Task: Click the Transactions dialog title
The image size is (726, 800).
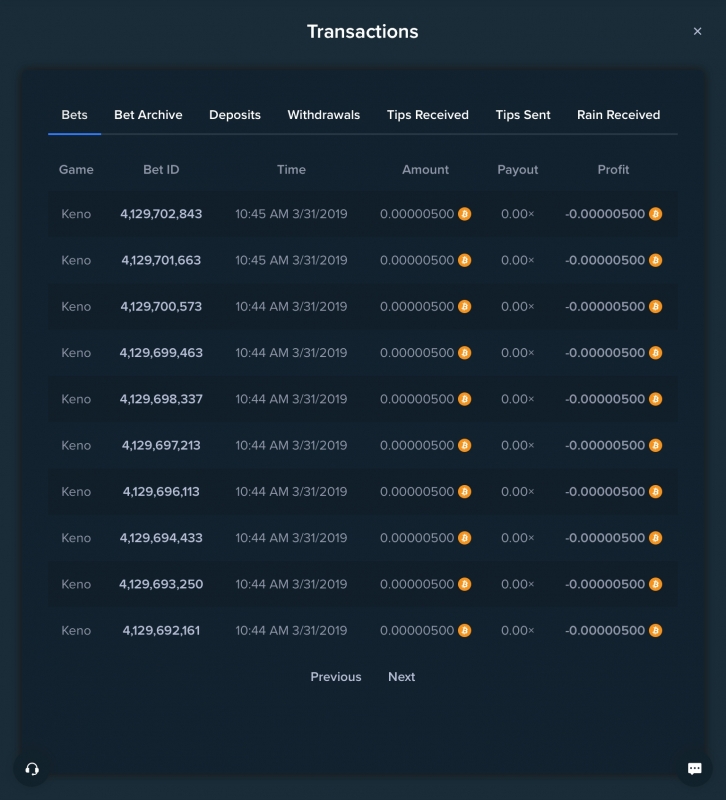Action: tap(363, 32)
